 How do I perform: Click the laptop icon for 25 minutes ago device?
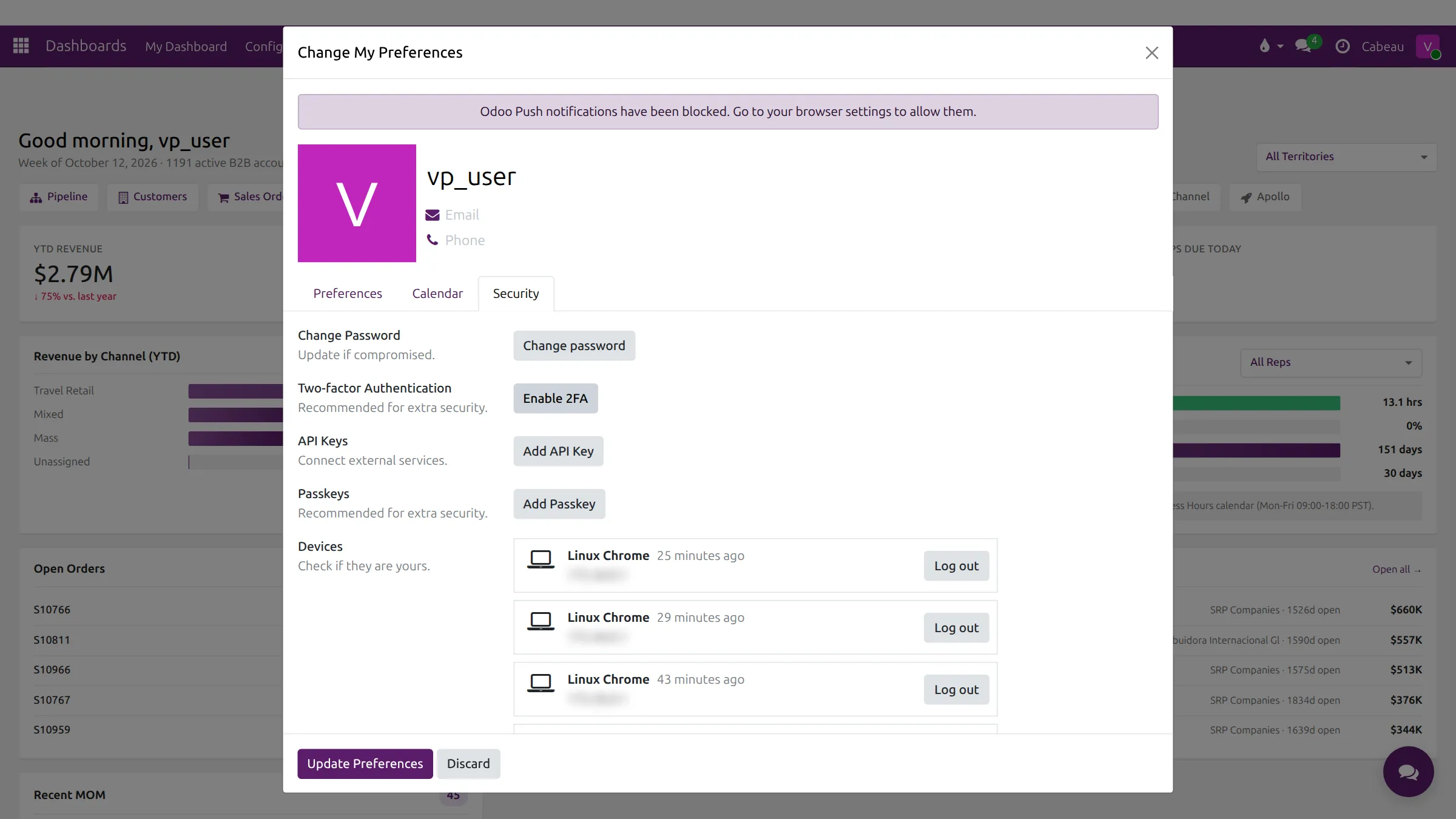[x=541, y=559]
